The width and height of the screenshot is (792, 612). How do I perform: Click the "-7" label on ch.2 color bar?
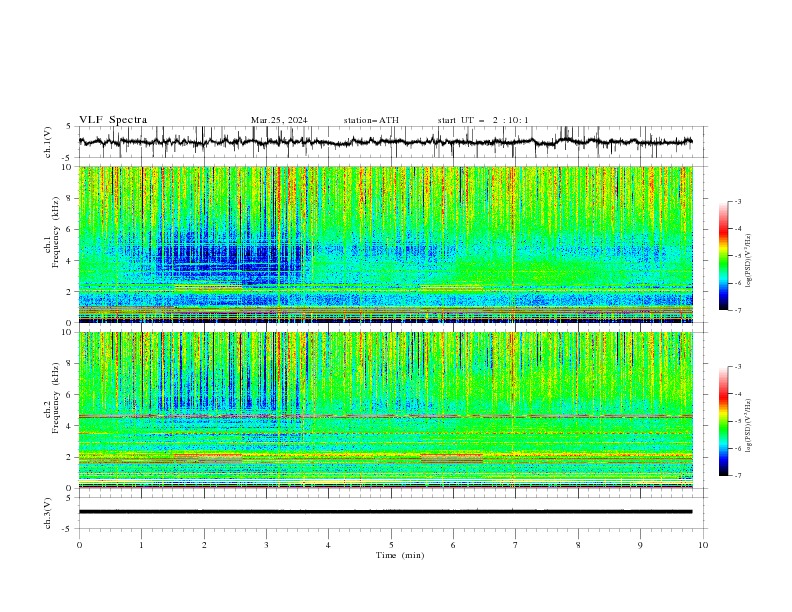(737, 476)
